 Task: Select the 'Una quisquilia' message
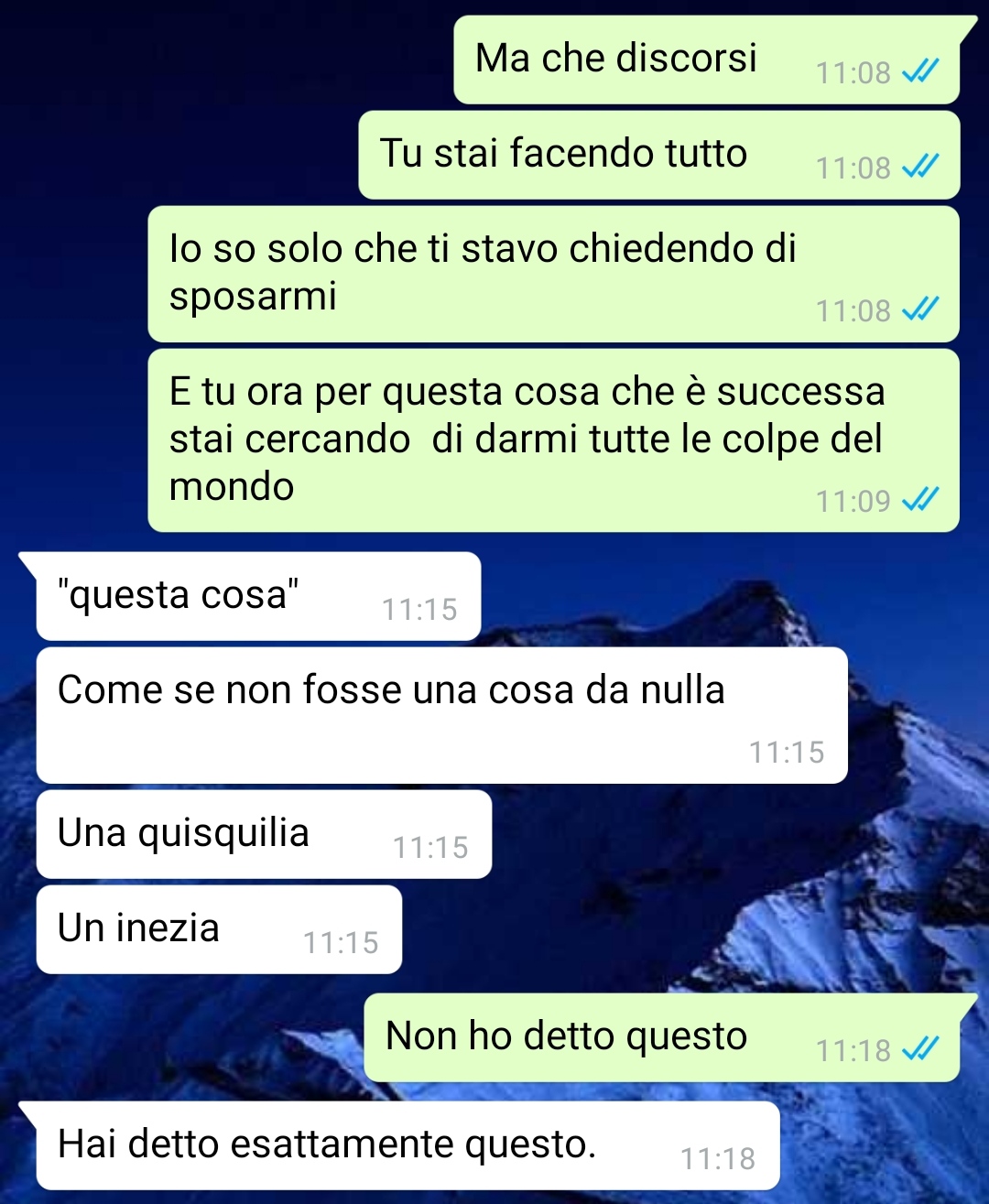pyautogui.click(x=264, y=834)
